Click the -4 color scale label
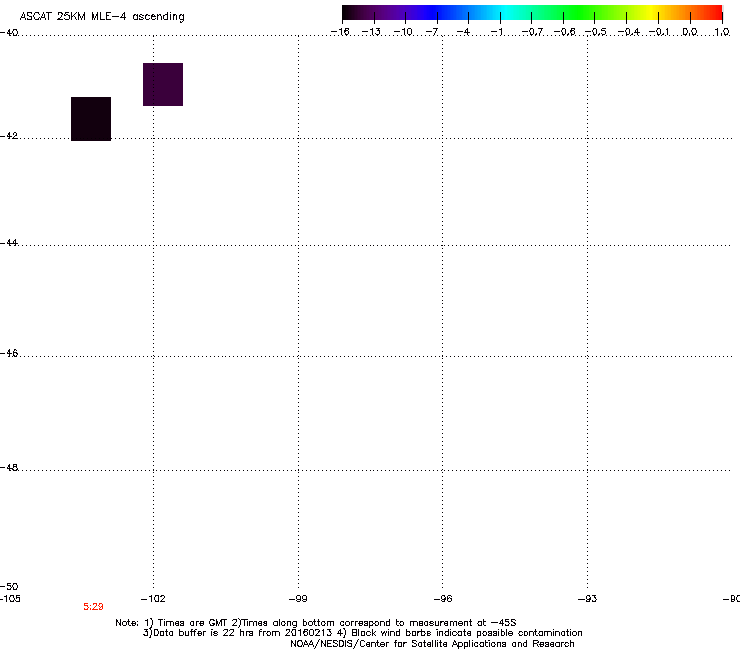Image resolution: width=740 pixels, height=650 pixels. point(463,32)
